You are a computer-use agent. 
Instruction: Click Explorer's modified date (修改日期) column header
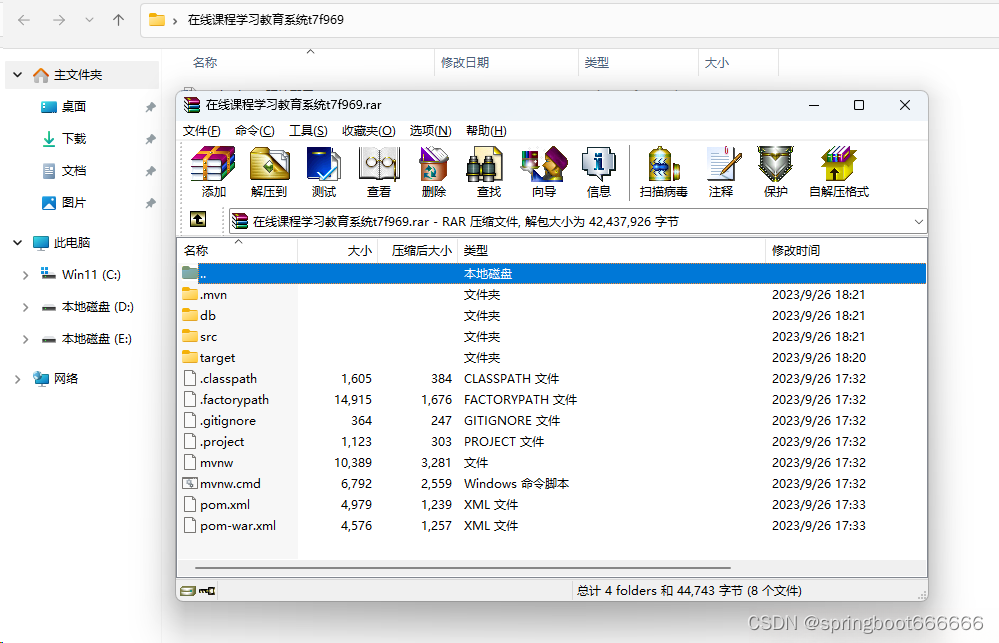pos(506,62)
